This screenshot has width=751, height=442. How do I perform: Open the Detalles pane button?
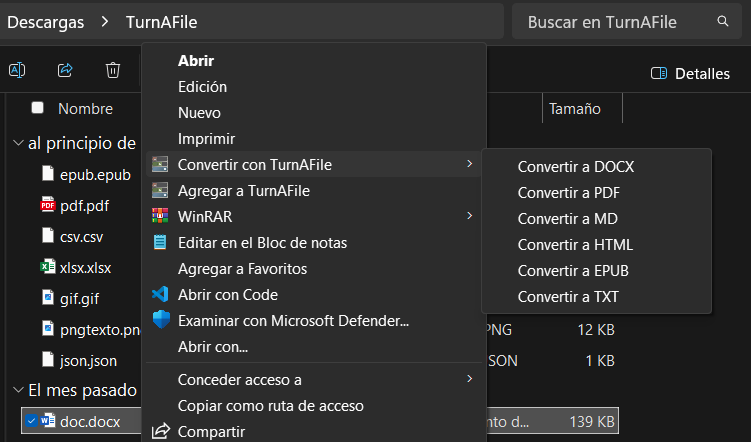click(x=690, y=73)
